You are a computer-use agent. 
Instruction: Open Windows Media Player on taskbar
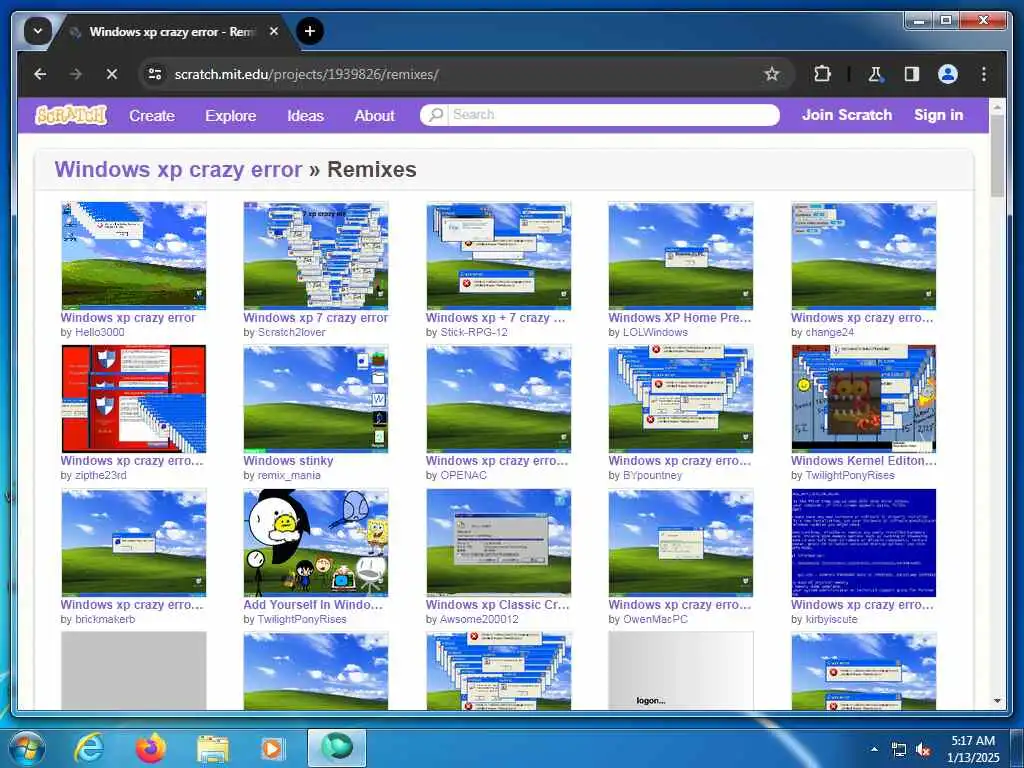[272, 748]
